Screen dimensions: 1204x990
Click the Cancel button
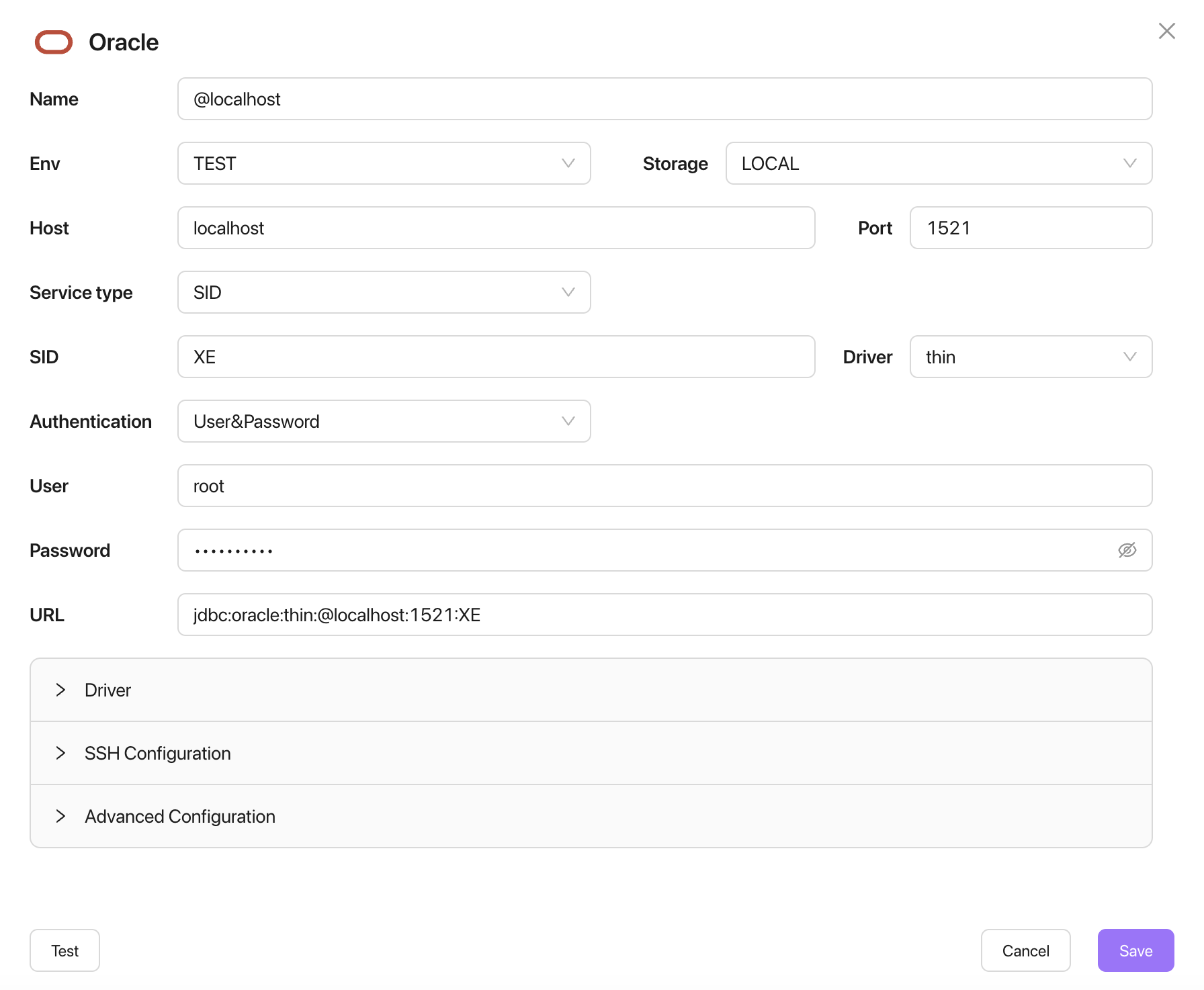click(1025, 950)
